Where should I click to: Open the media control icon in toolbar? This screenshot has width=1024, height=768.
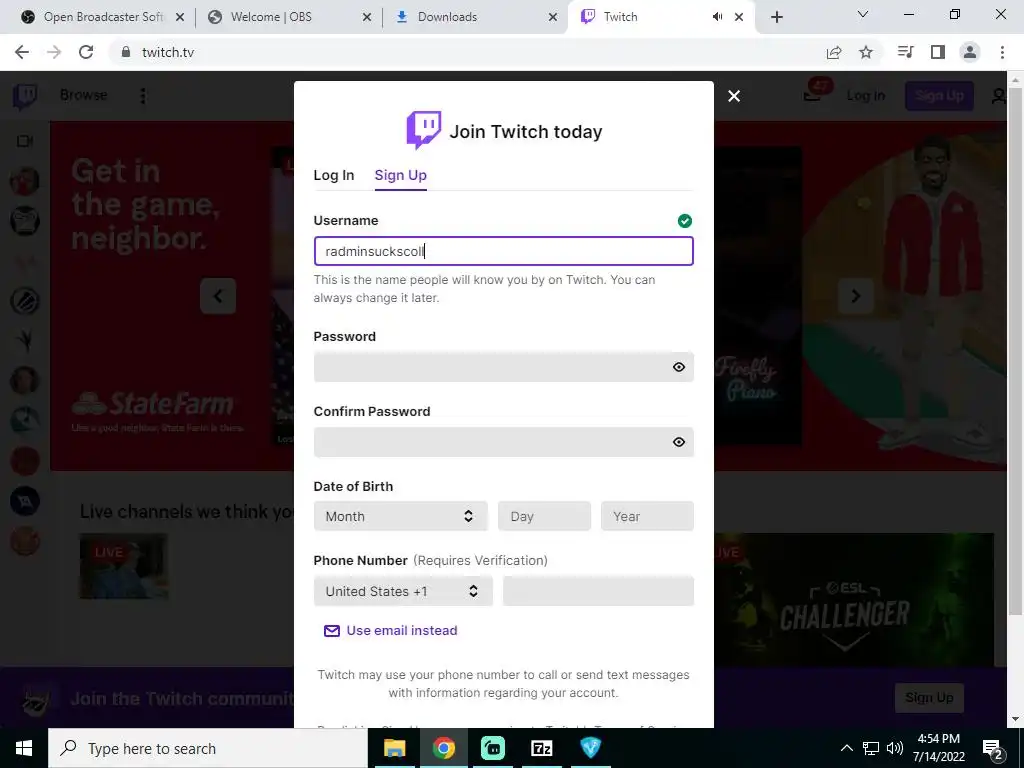[x=906, y=52]
